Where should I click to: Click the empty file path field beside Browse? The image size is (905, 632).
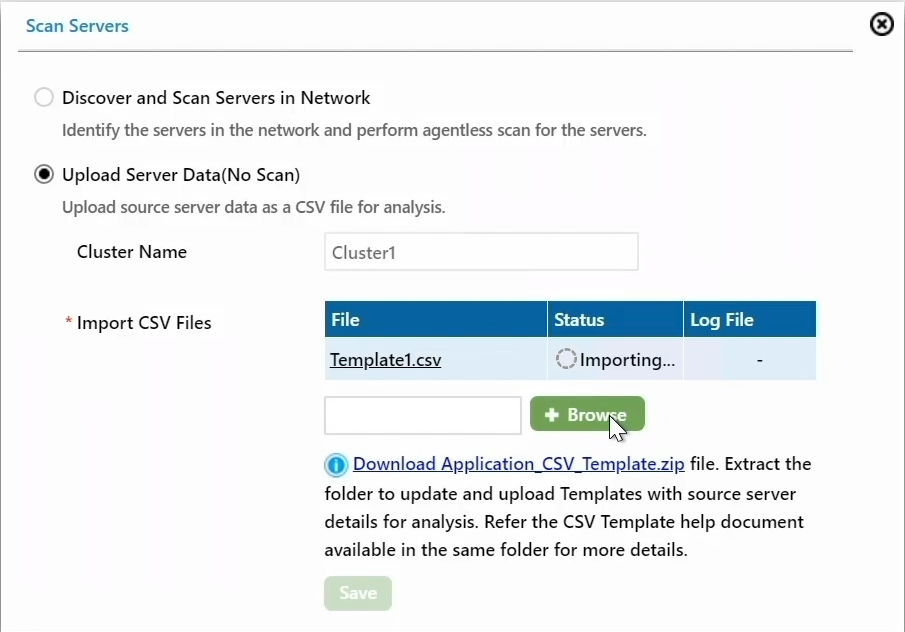pos(422,415)
